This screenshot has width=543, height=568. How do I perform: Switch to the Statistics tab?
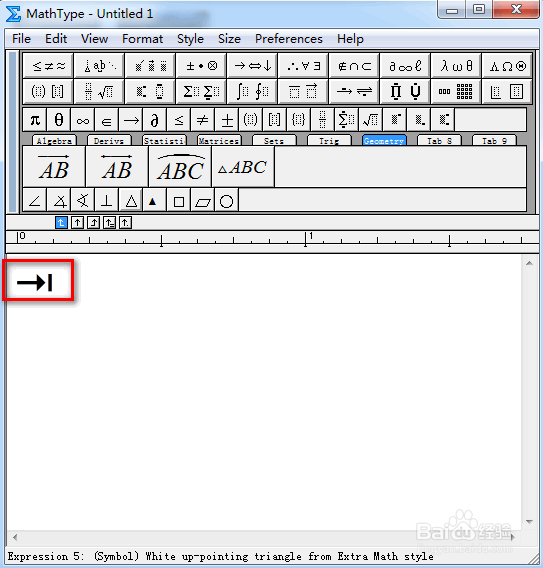[x=164, y=141]
